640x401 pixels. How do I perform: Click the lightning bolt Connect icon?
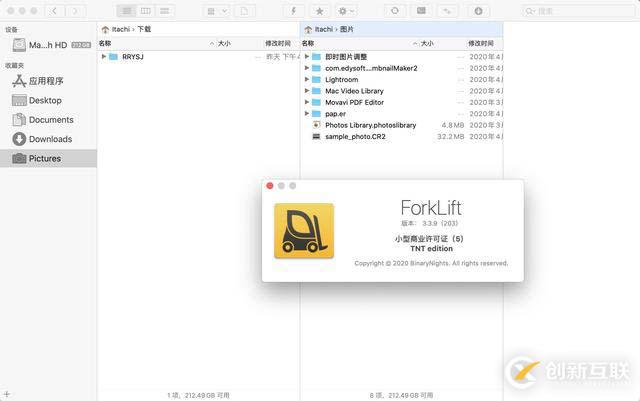click(293, 11)
